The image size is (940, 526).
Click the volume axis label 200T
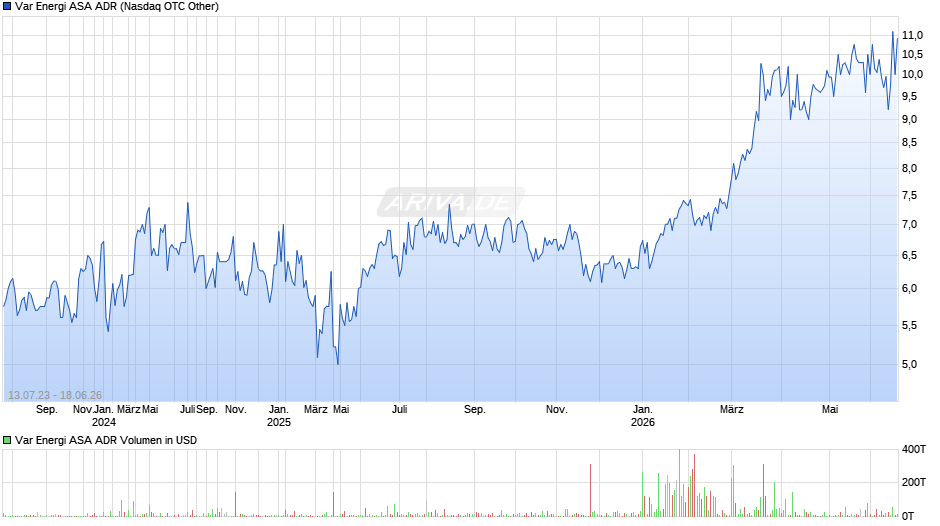point(914,482)
